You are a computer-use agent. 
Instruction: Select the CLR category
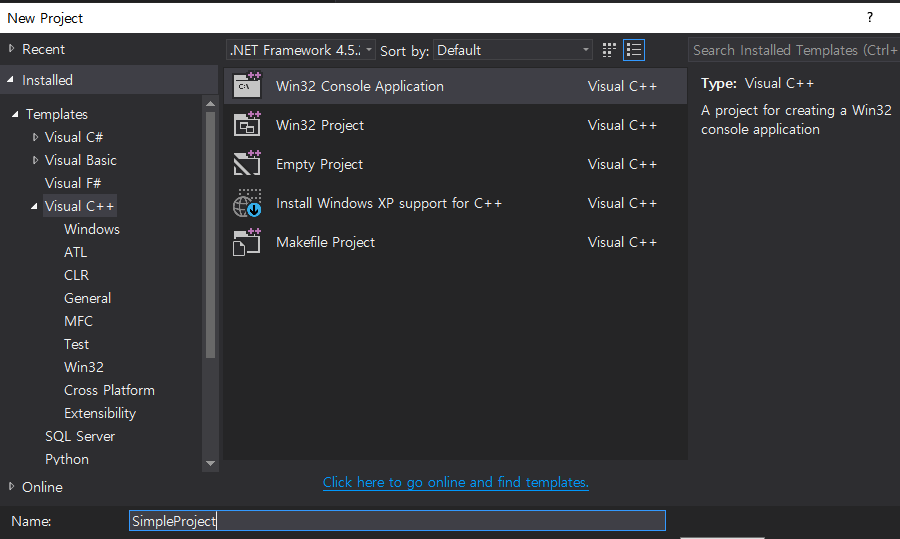click(76, 275)
